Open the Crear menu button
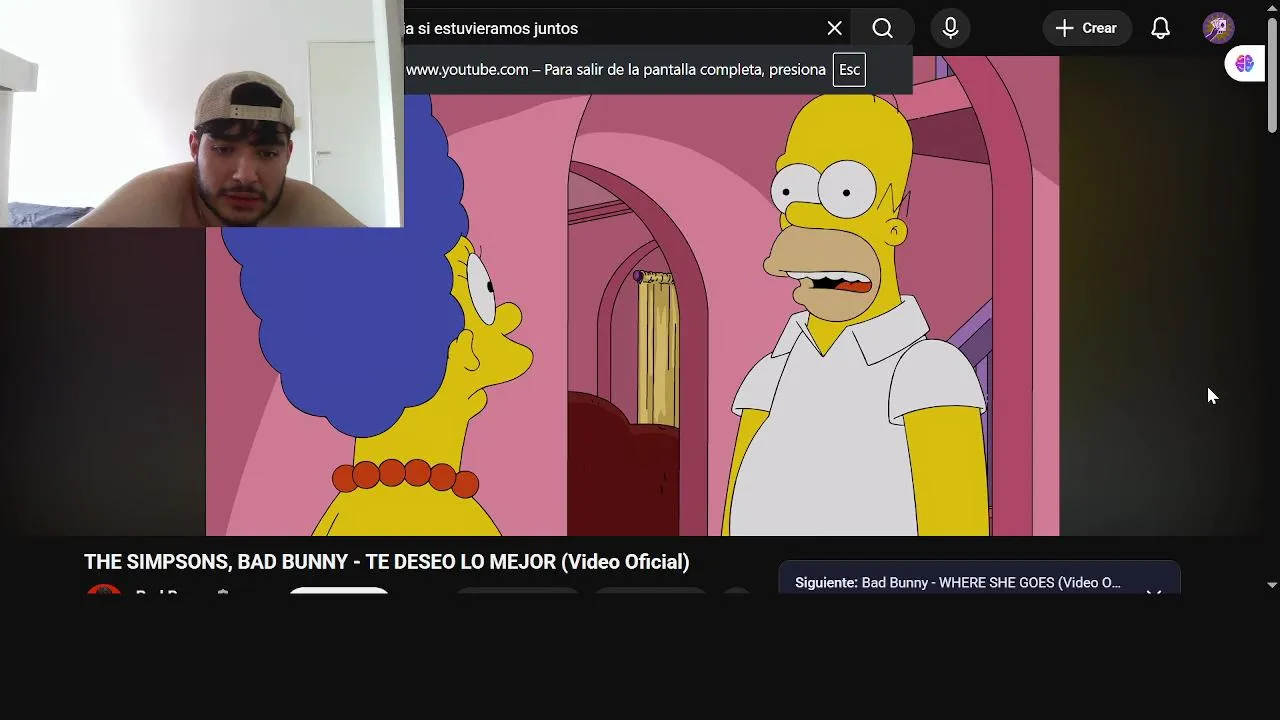 (1087, 28)
